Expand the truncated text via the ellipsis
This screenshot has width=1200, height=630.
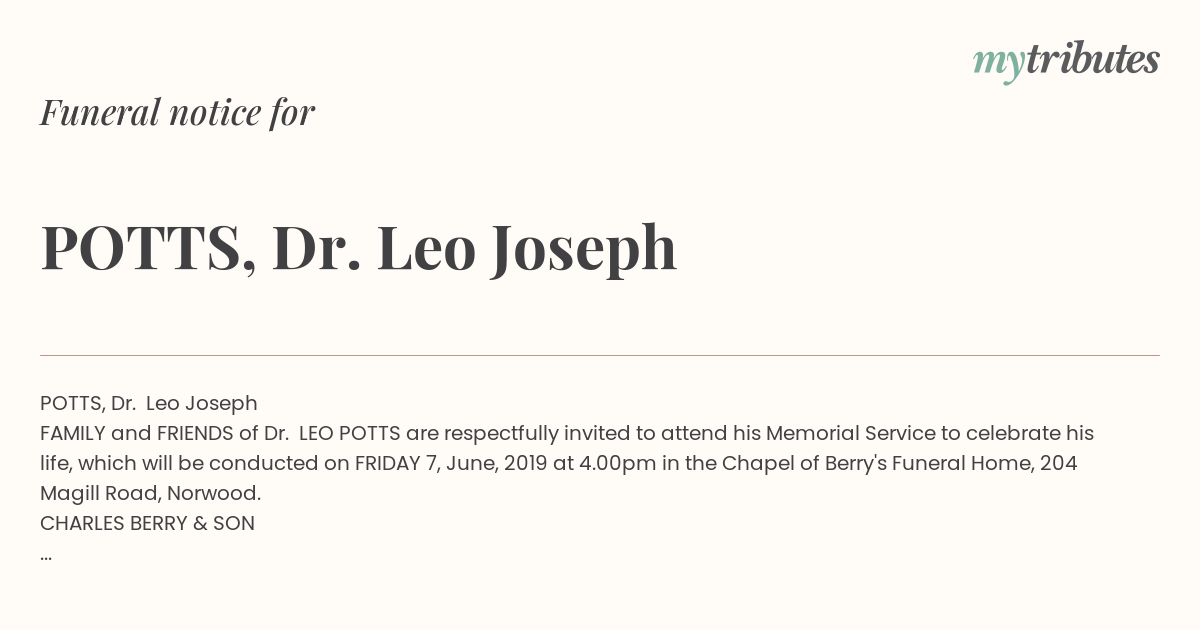(x=46, y=556)
